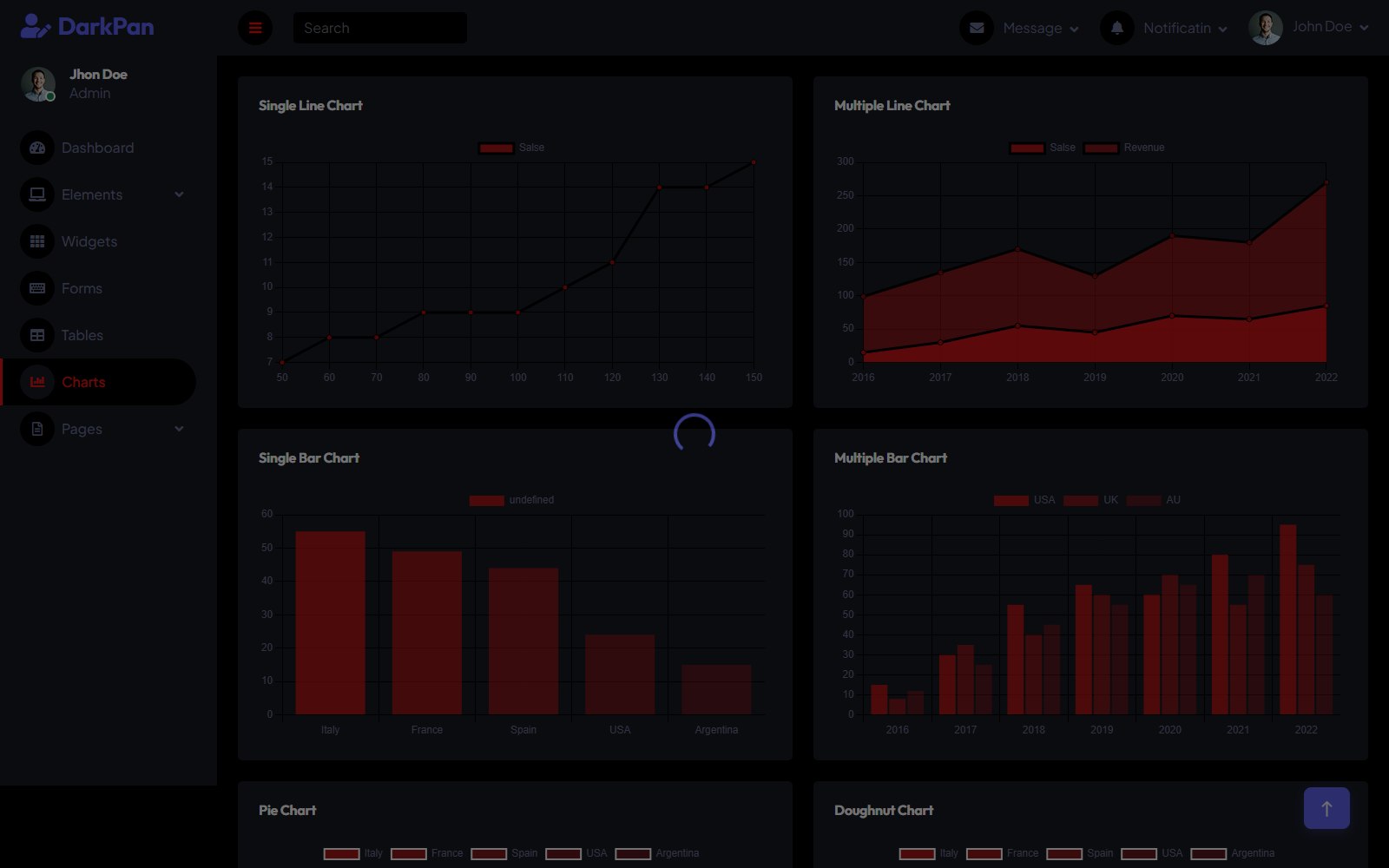Click the back-to-top arrow button
The height and width of the screenshot is (868, 1389).
tap(1326, 808)
